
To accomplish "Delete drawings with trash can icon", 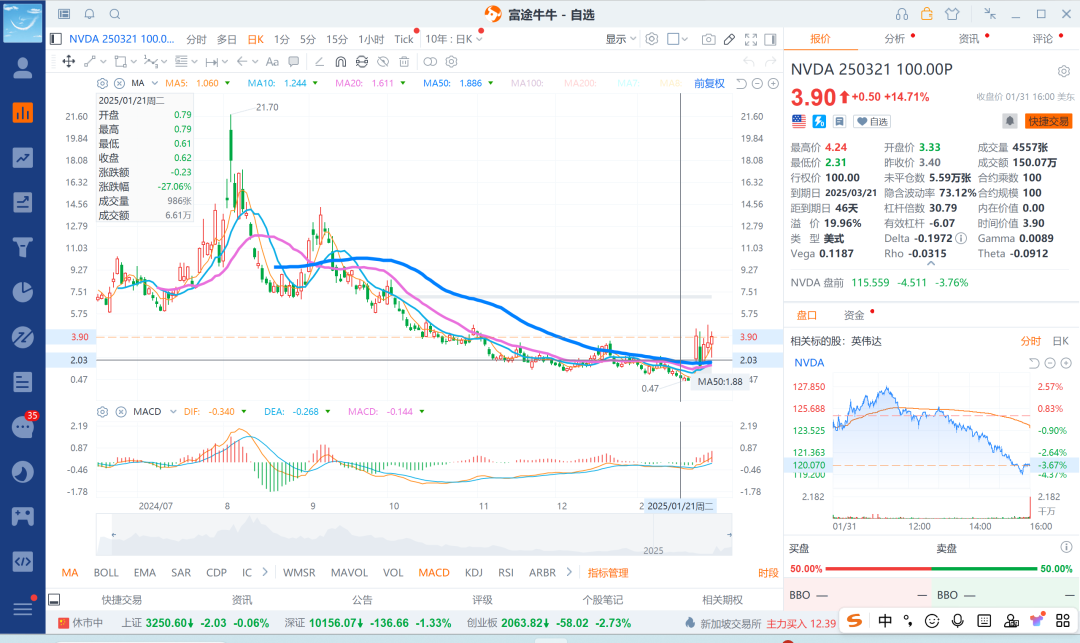I will 404,61.
